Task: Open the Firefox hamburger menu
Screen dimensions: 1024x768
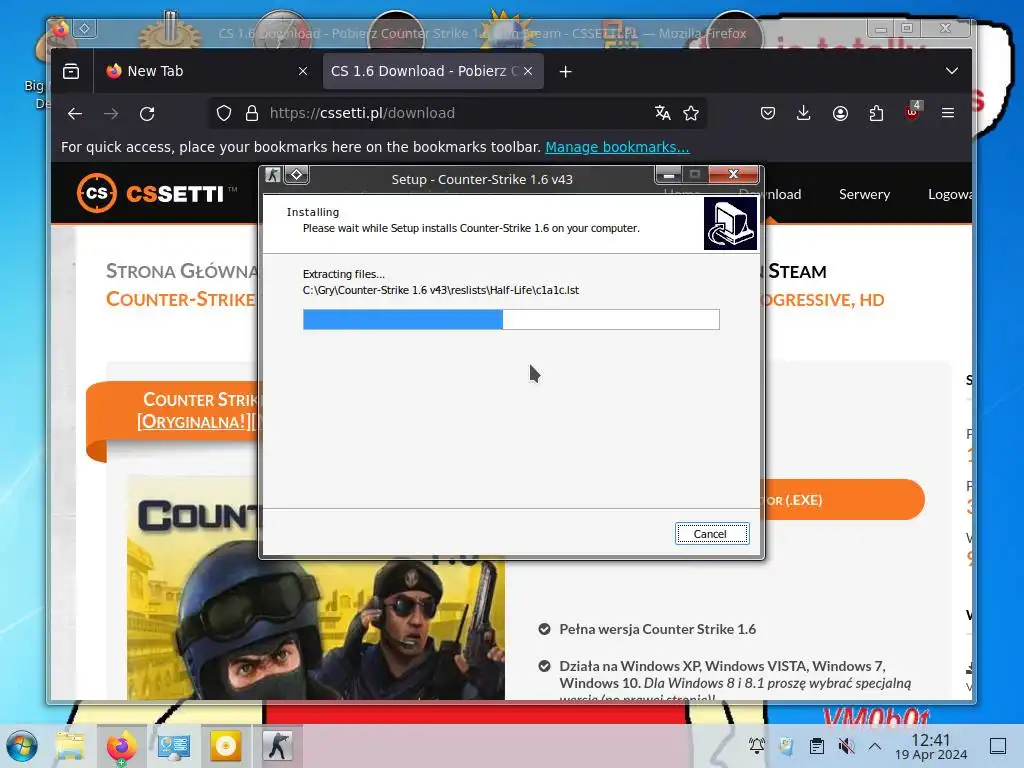Action: 948,113
